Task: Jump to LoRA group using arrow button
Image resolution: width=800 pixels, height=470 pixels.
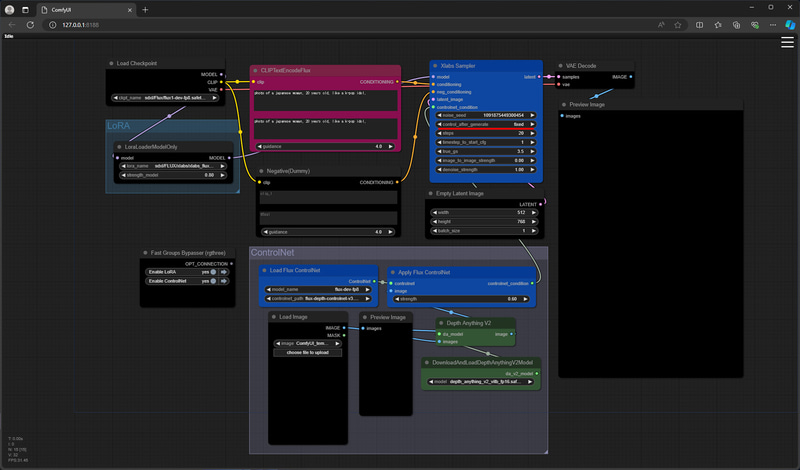Action: pyautogui.click(x=224, y=272)
